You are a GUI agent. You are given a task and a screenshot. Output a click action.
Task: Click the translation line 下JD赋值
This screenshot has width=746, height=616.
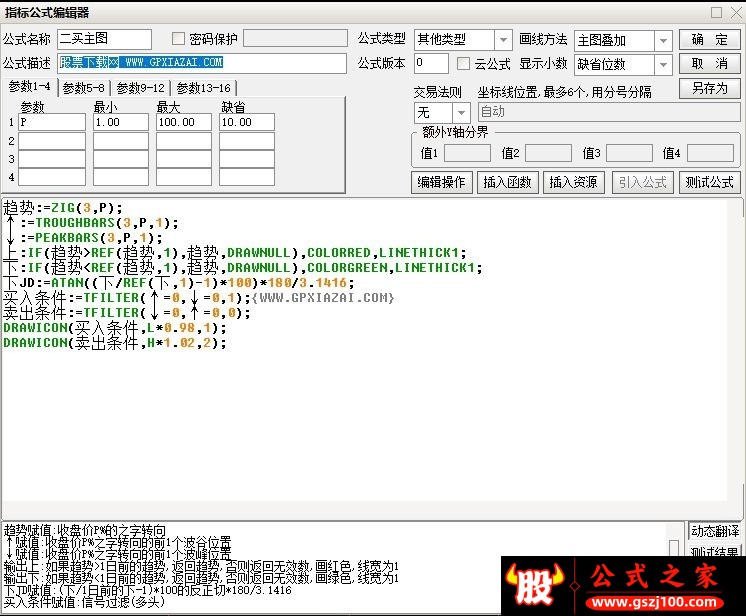coord(147,590)
